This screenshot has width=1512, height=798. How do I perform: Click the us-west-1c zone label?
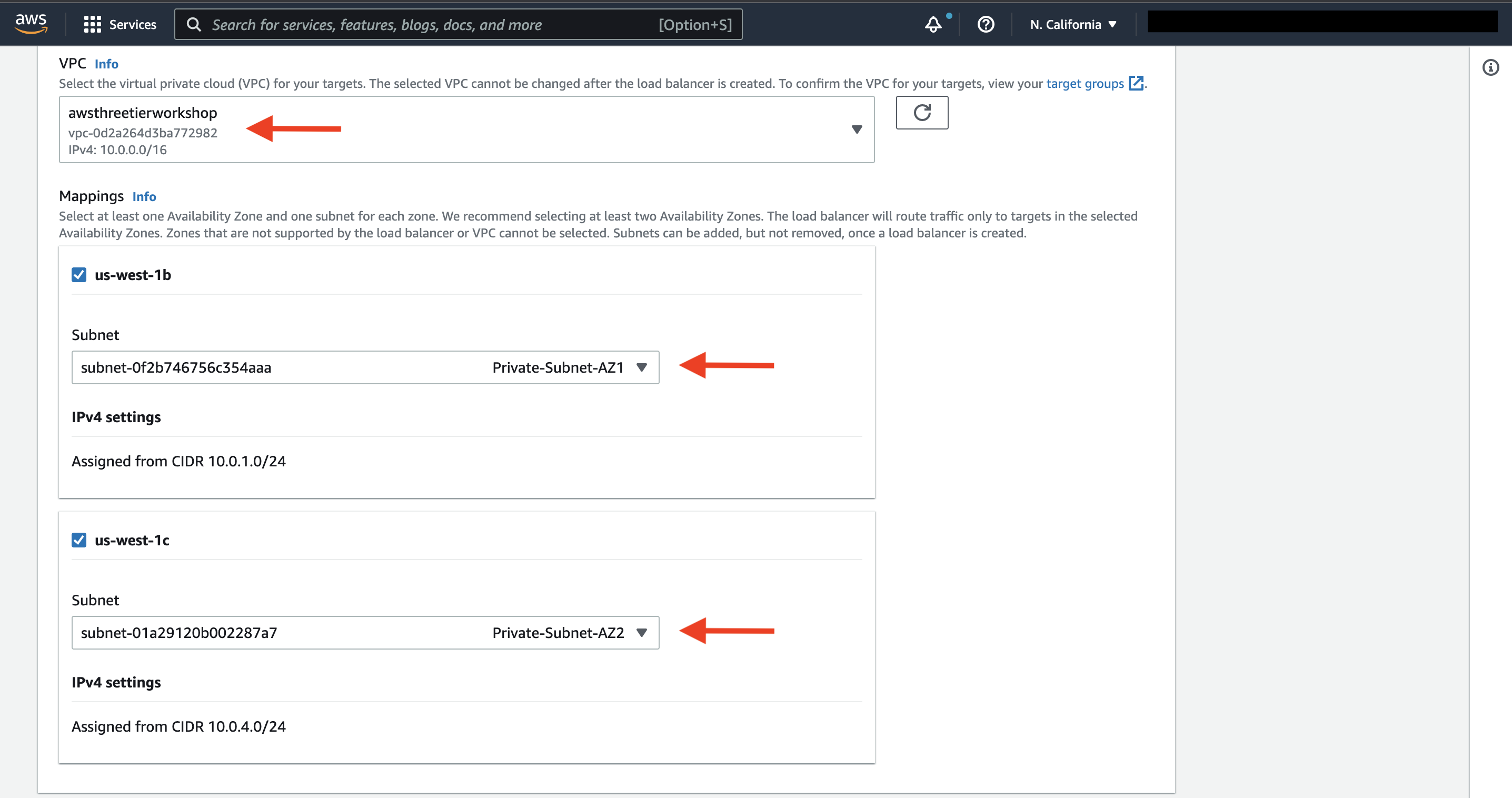coord(132,540)
